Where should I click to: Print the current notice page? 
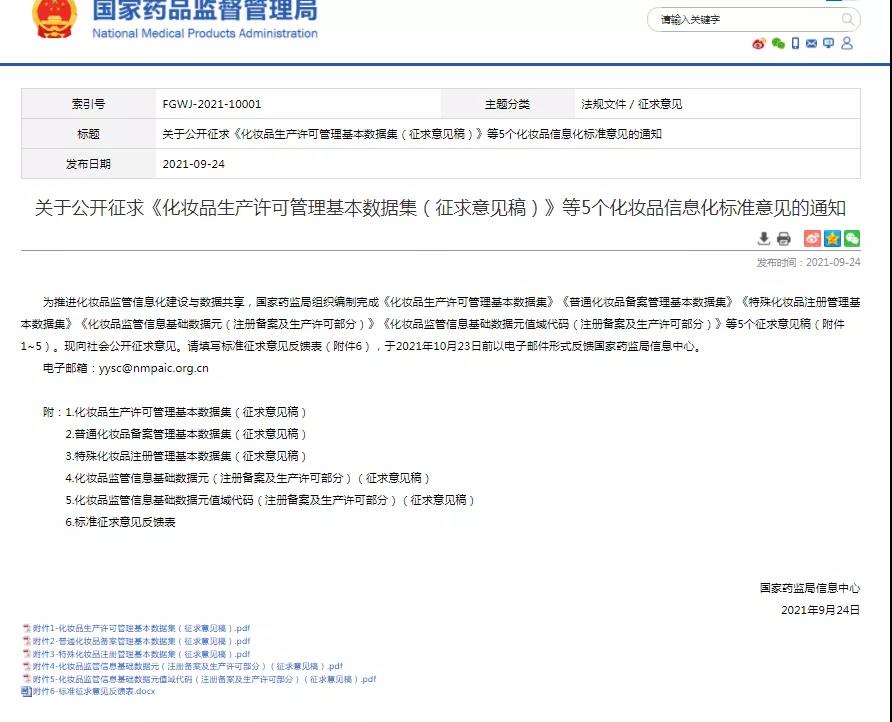click(784, 240)
